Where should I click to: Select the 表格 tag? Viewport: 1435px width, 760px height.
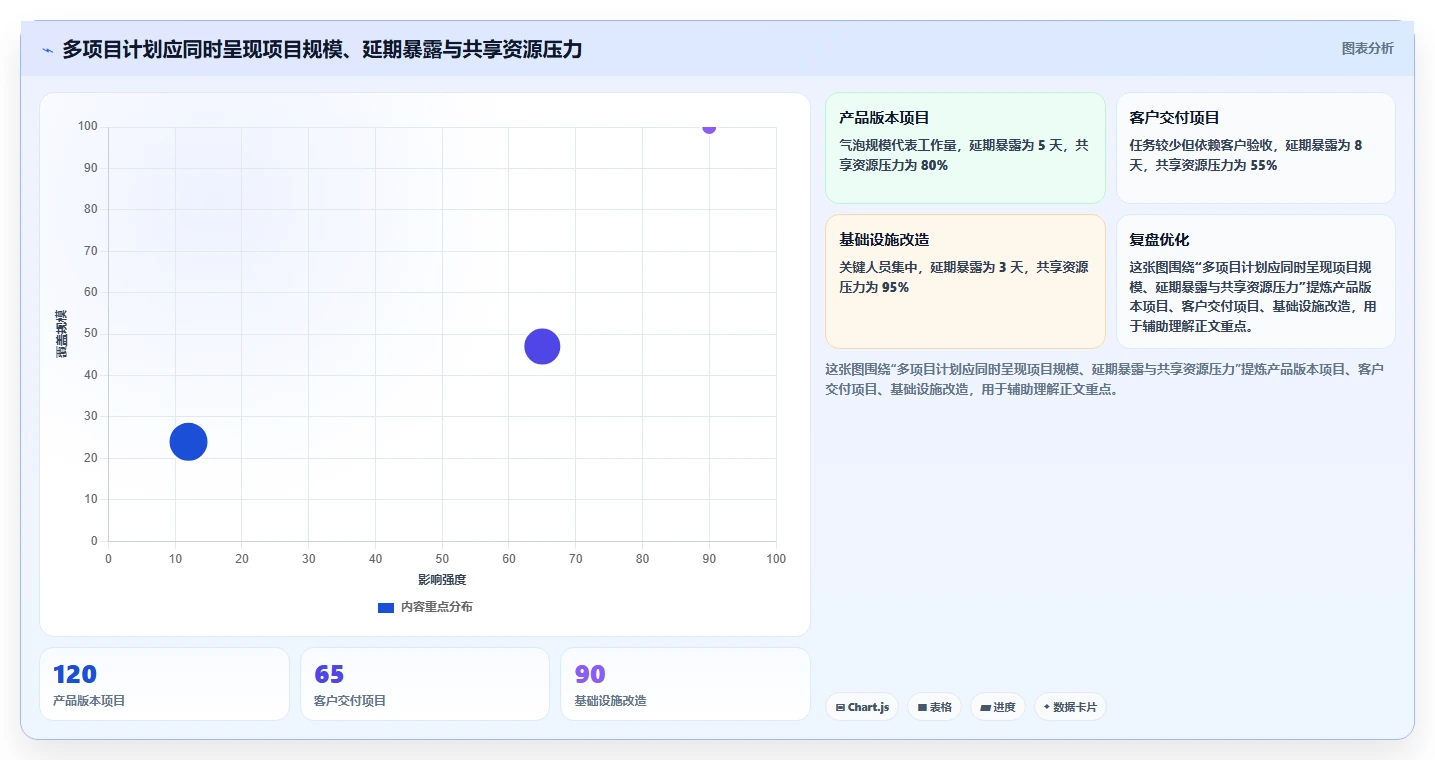coord(934,707)
